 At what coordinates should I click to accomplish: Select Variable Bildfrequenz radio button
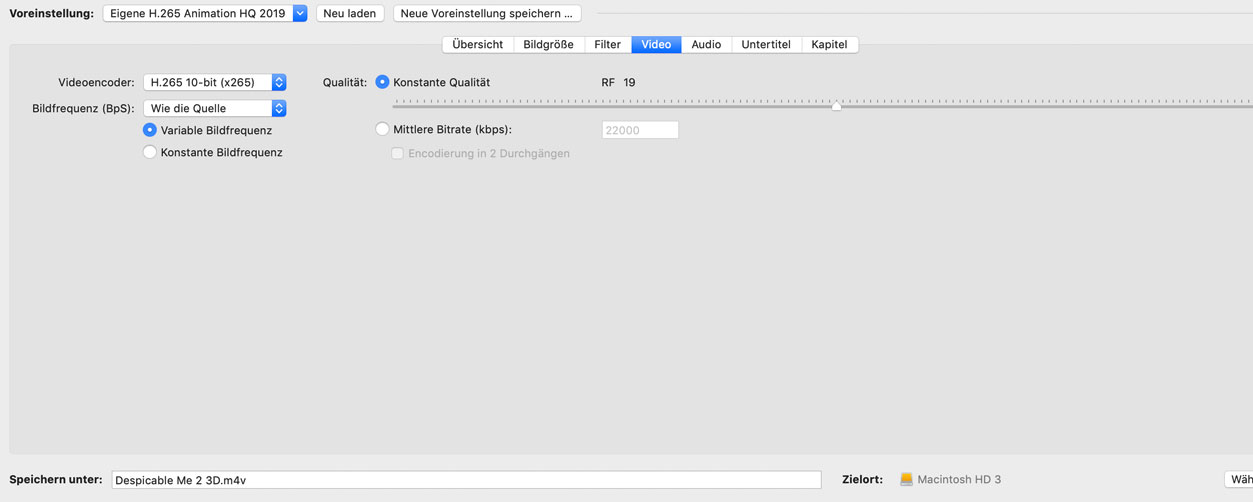150,130
